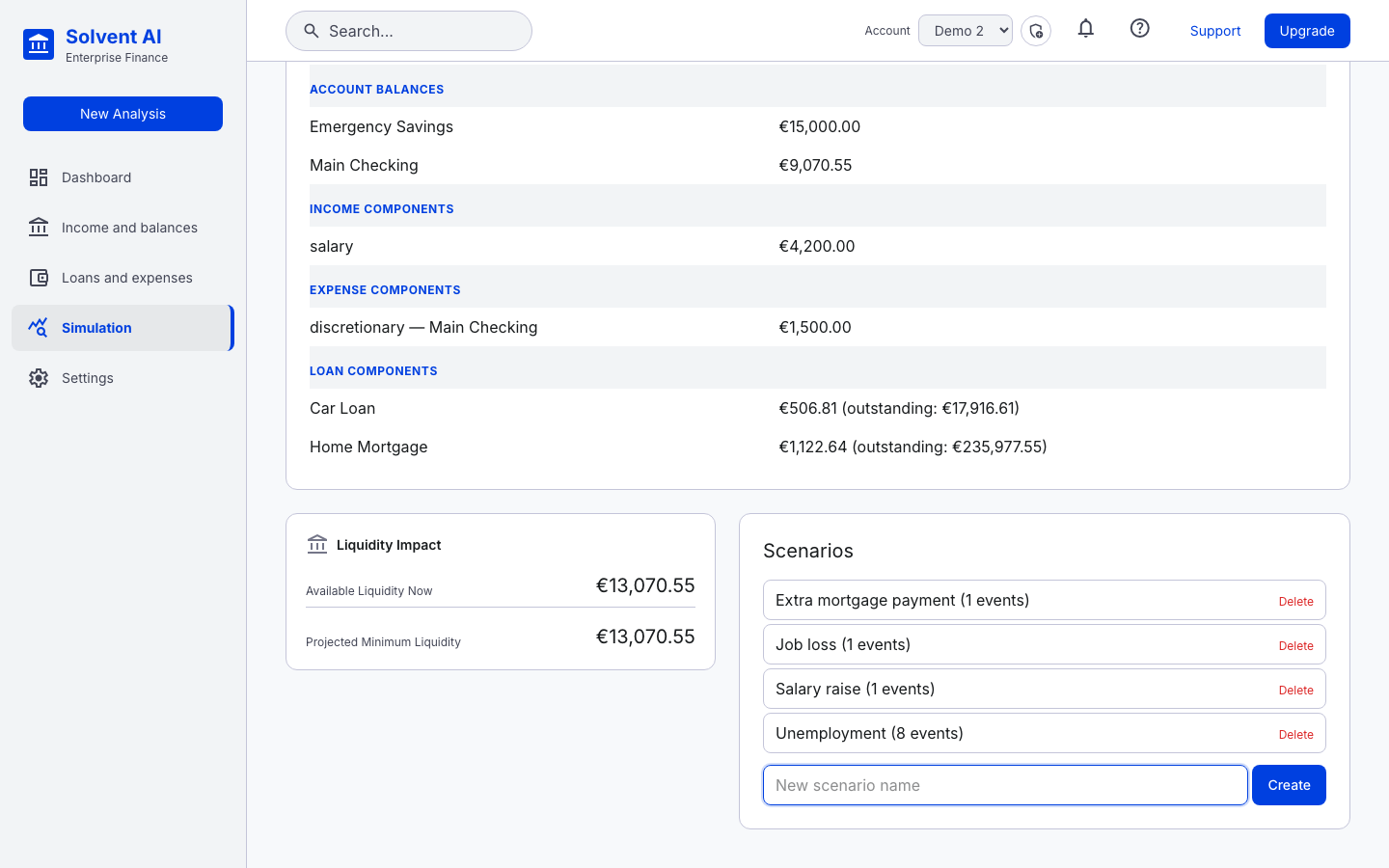This screenshot has width=1389, height=868.
Task: Open Income and balances page
Action: tap(123, 228)
